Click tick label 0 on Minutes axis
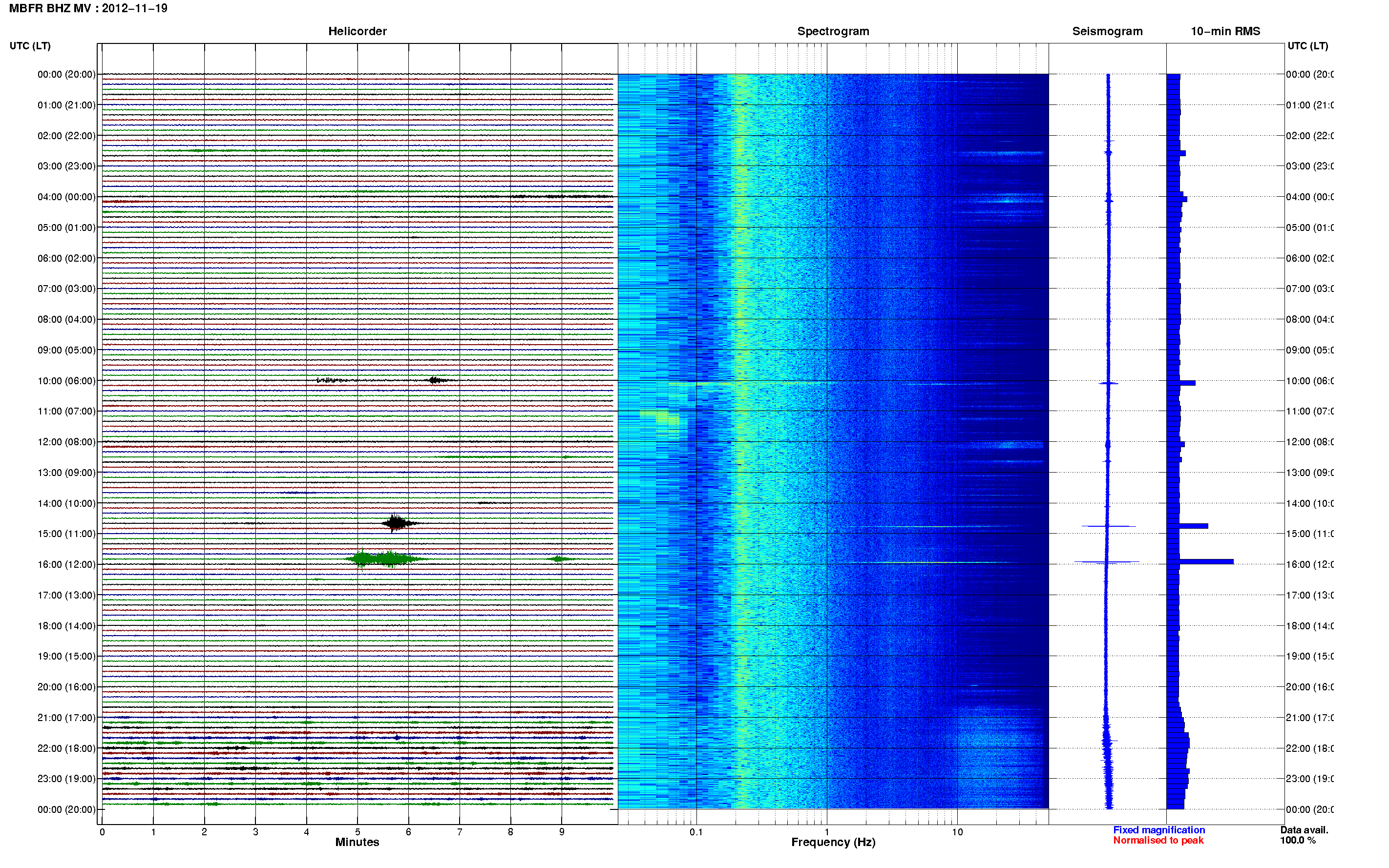This screenshot has height=868, width=1389. click(102, 832)
